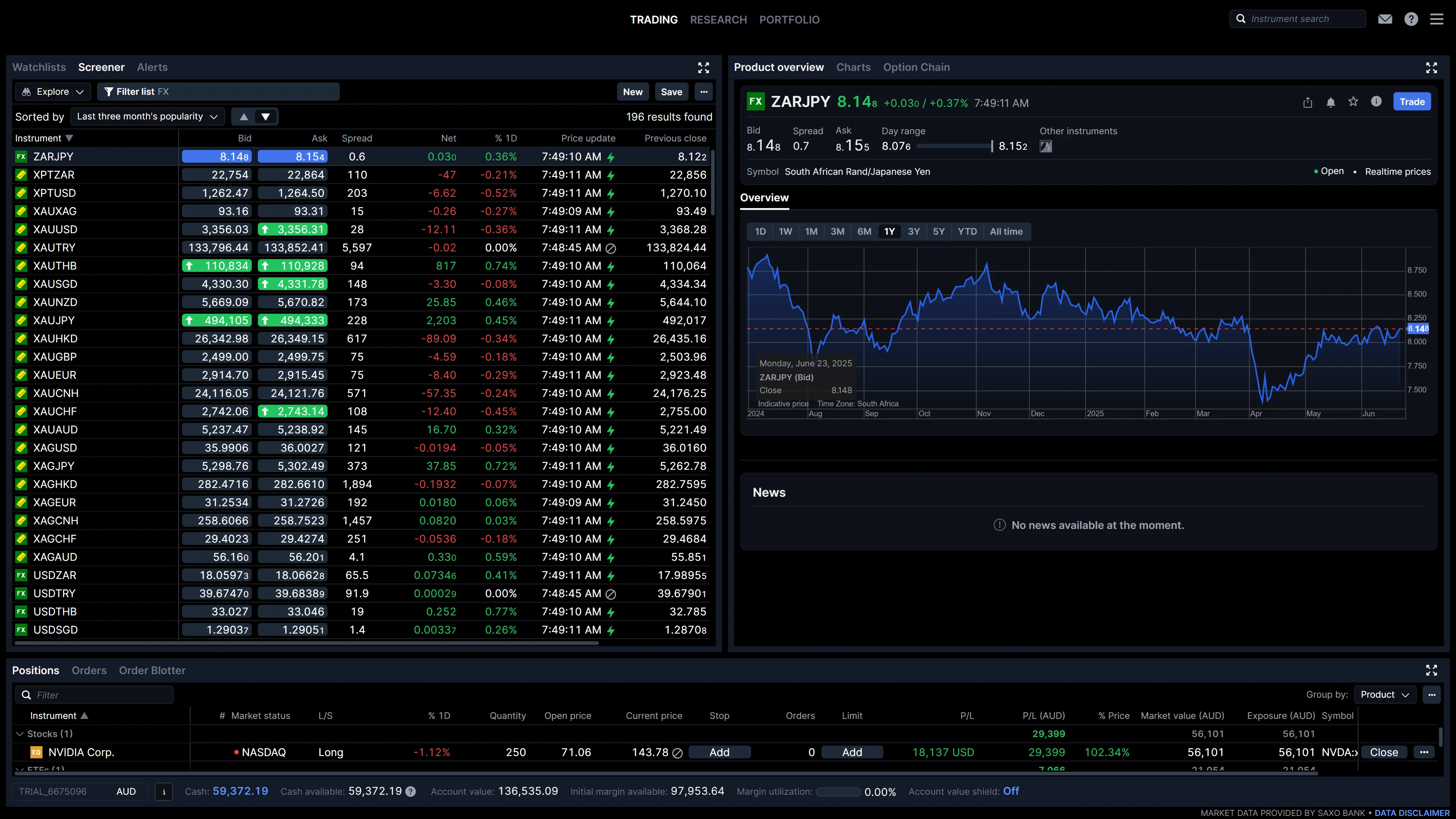This screenshot has width=1456, height=819.
Task: Switch to the RESEARCH section
Action: (719, 20)
